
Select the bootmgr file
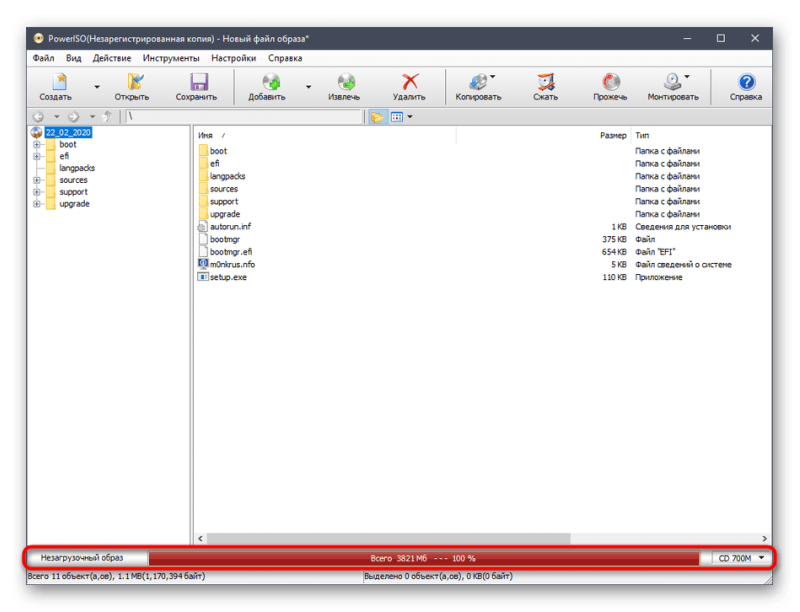224,239
